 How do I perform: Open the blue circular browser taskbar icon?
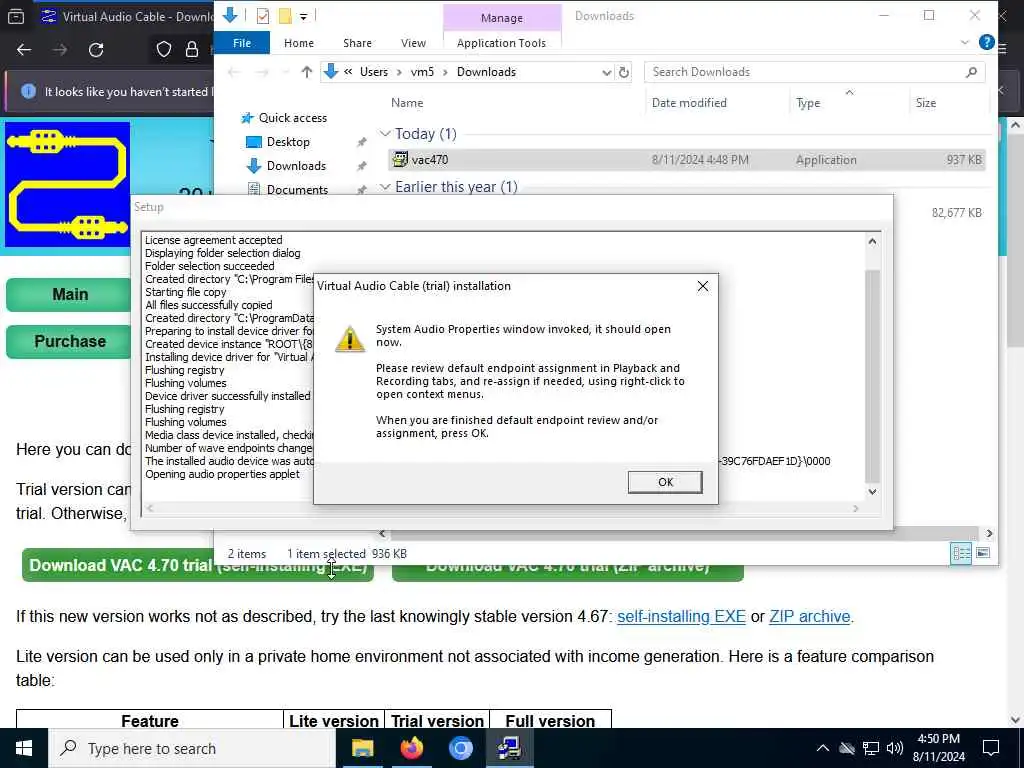click(460, 748)
